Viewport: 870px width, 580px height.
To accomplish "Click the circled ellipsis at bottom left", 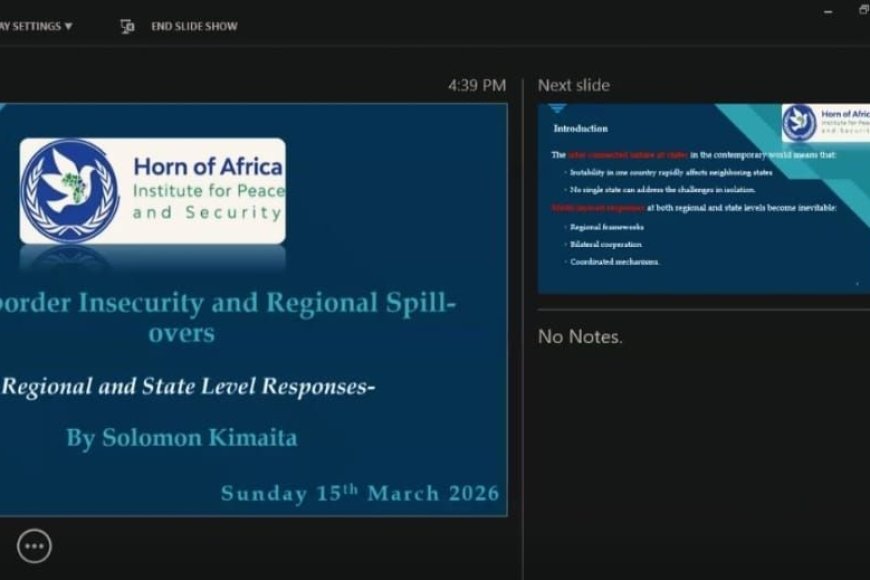I will (x=33, y=546).
